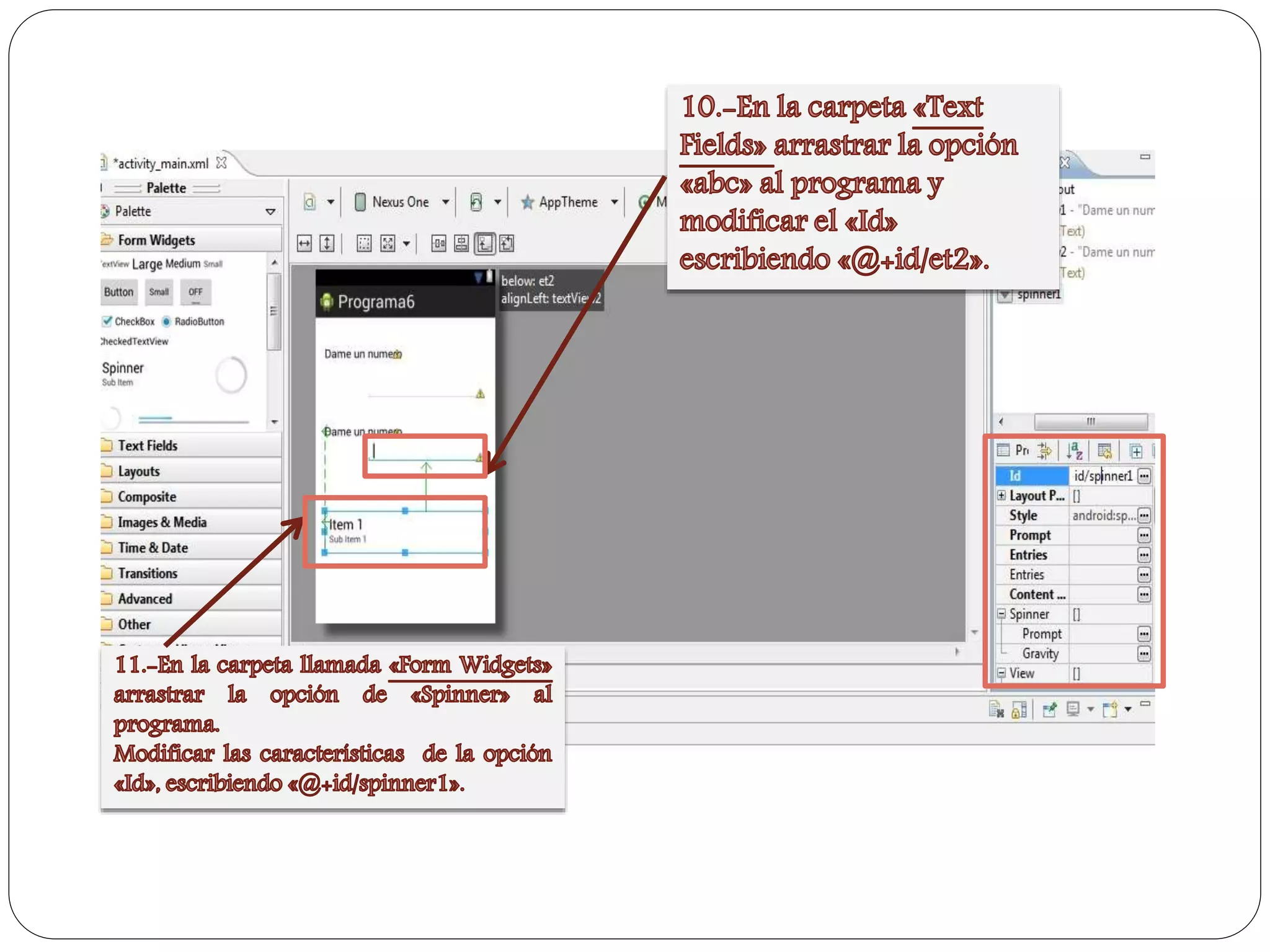Click the zoom to fit canvas icon
Screen dimensions: 1270x952
click(x=388, y=244)
